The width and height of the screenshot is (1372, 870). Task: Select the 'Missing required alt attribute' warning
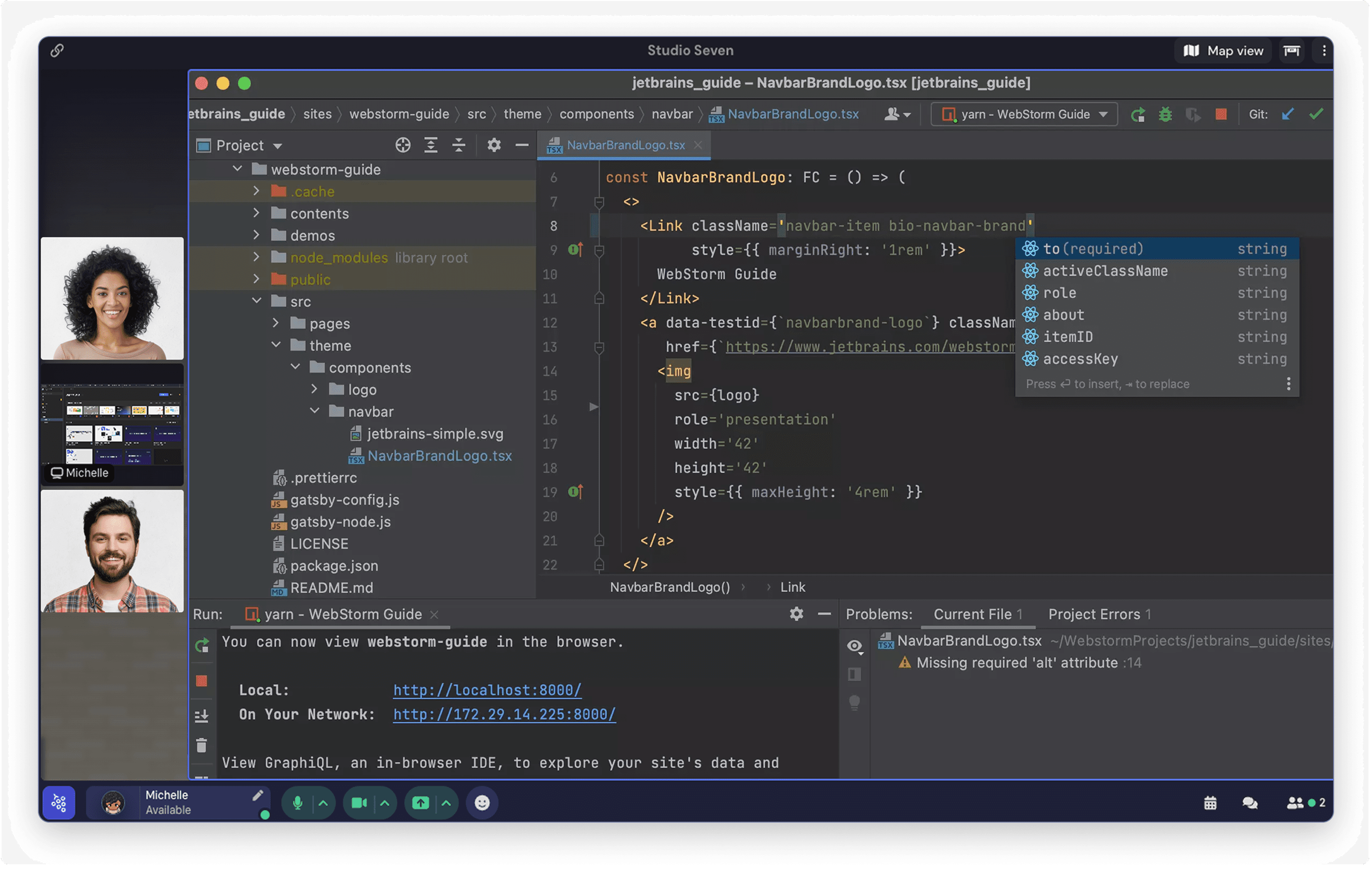point(1019,663)
